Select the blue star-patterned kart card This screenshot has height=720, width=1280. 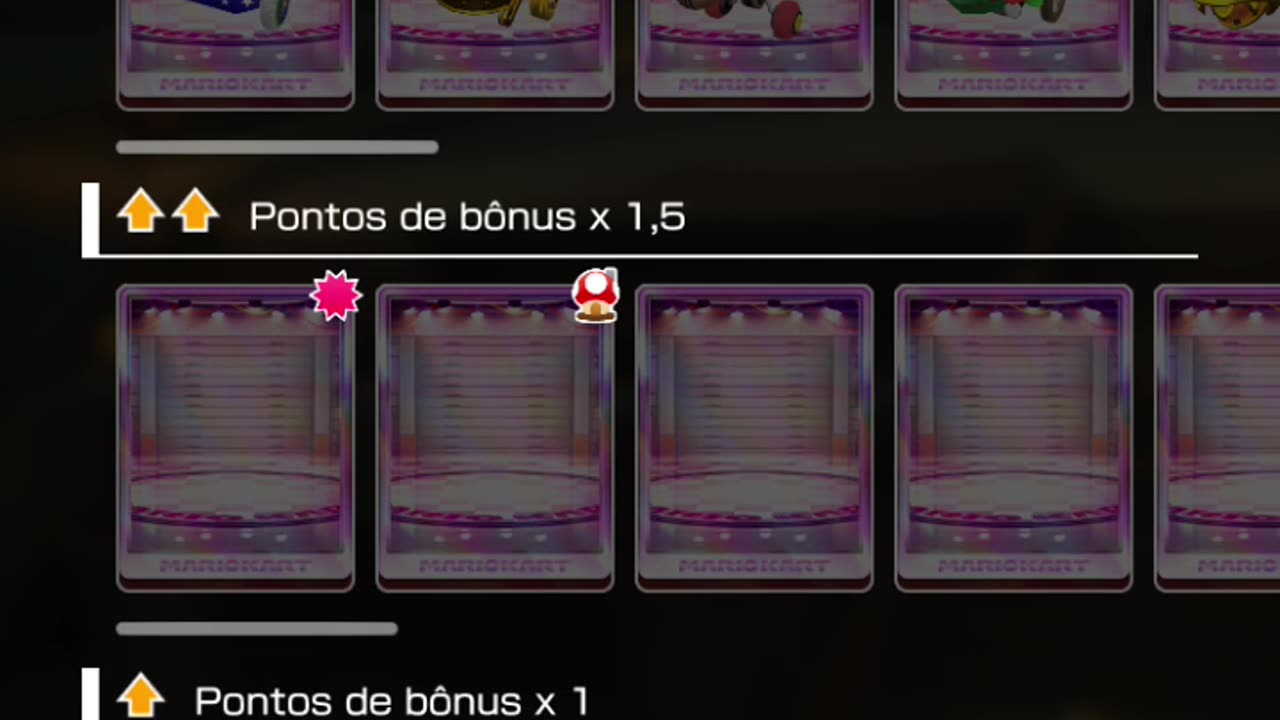[236, 54]
